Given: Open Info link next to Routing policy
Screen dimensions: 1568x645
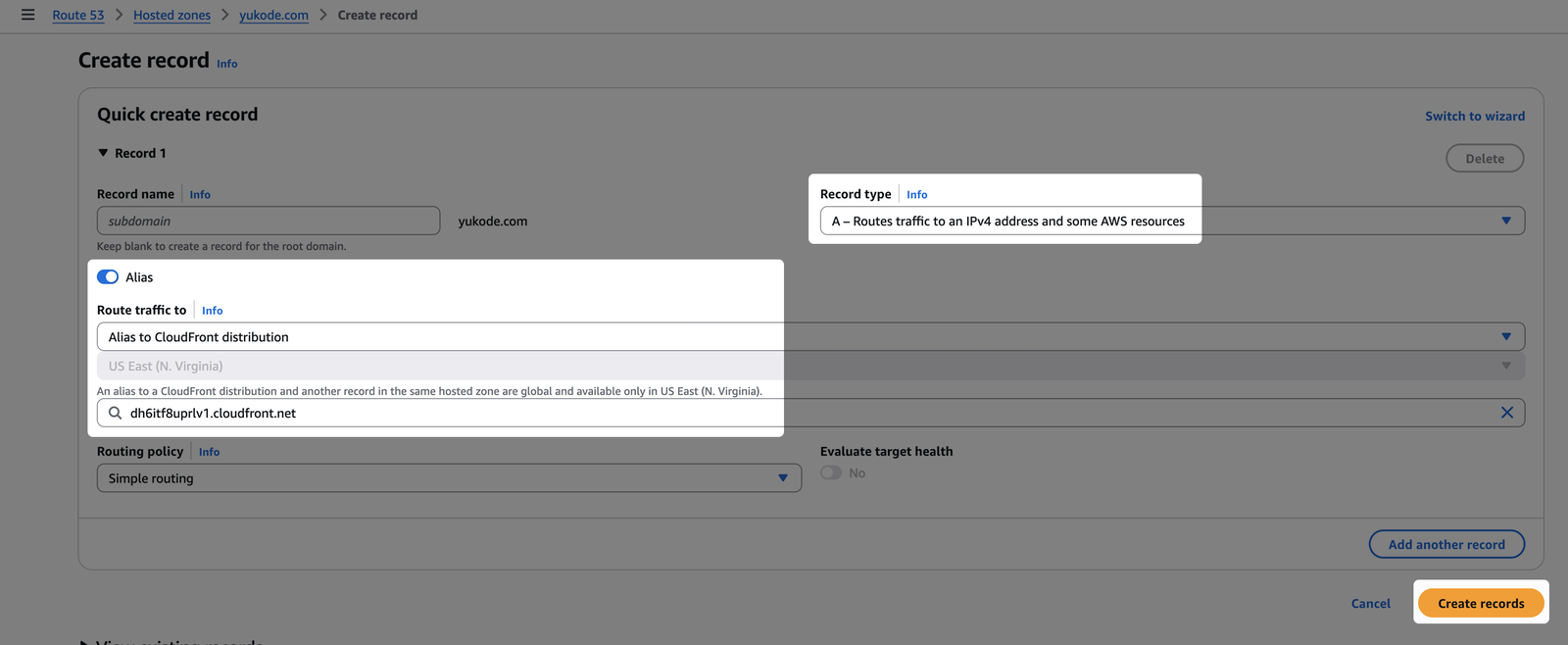Looking at the screenshot, I should [209, 452].
